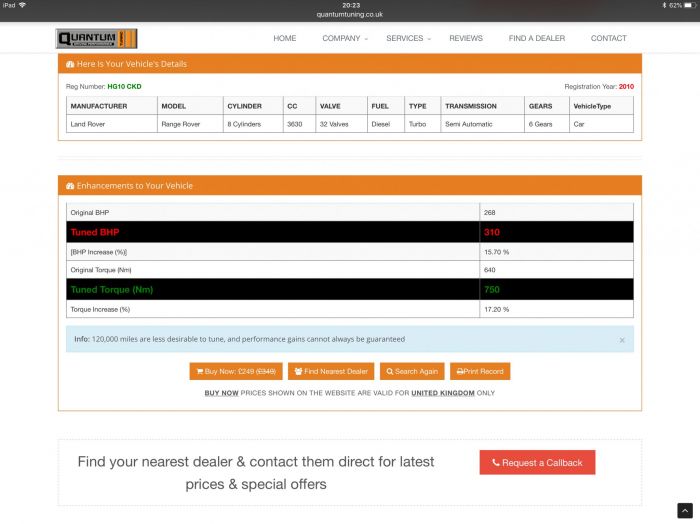Viewport: 700px width, 524px height.
Task: Select the registration year 2010
Action: (626, 87)
